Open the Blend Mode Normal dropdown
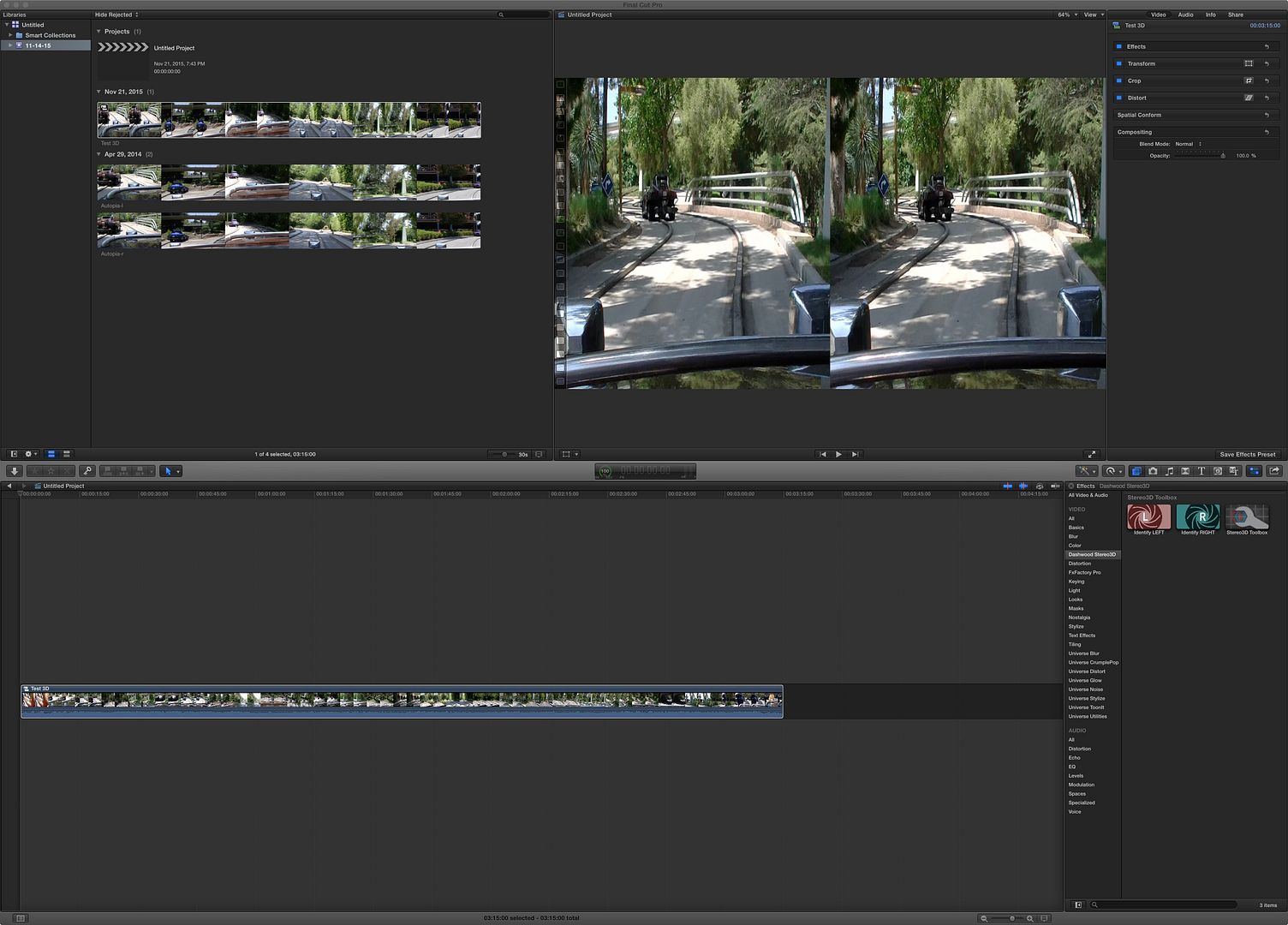1288x925 pixels. coord(1188,144)
